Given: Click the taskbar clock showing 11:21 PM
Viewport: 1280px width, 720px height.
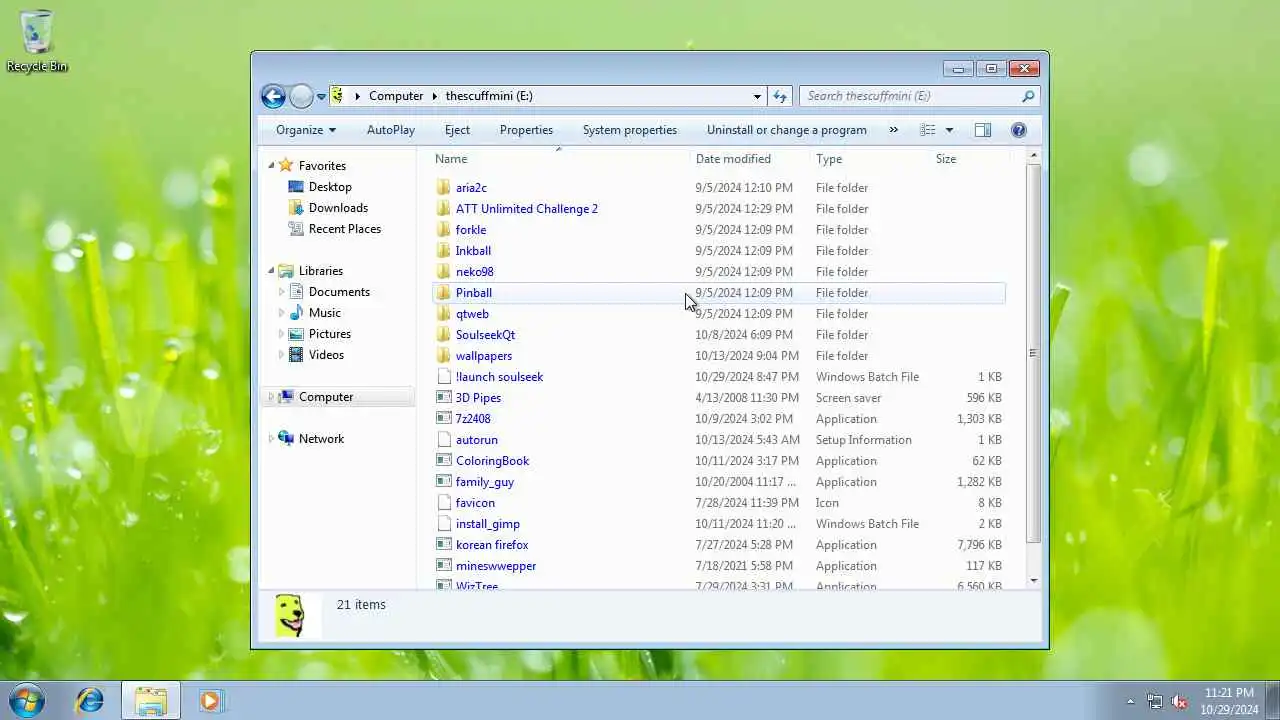Looking at the screenshot, I should [1230, 701].
